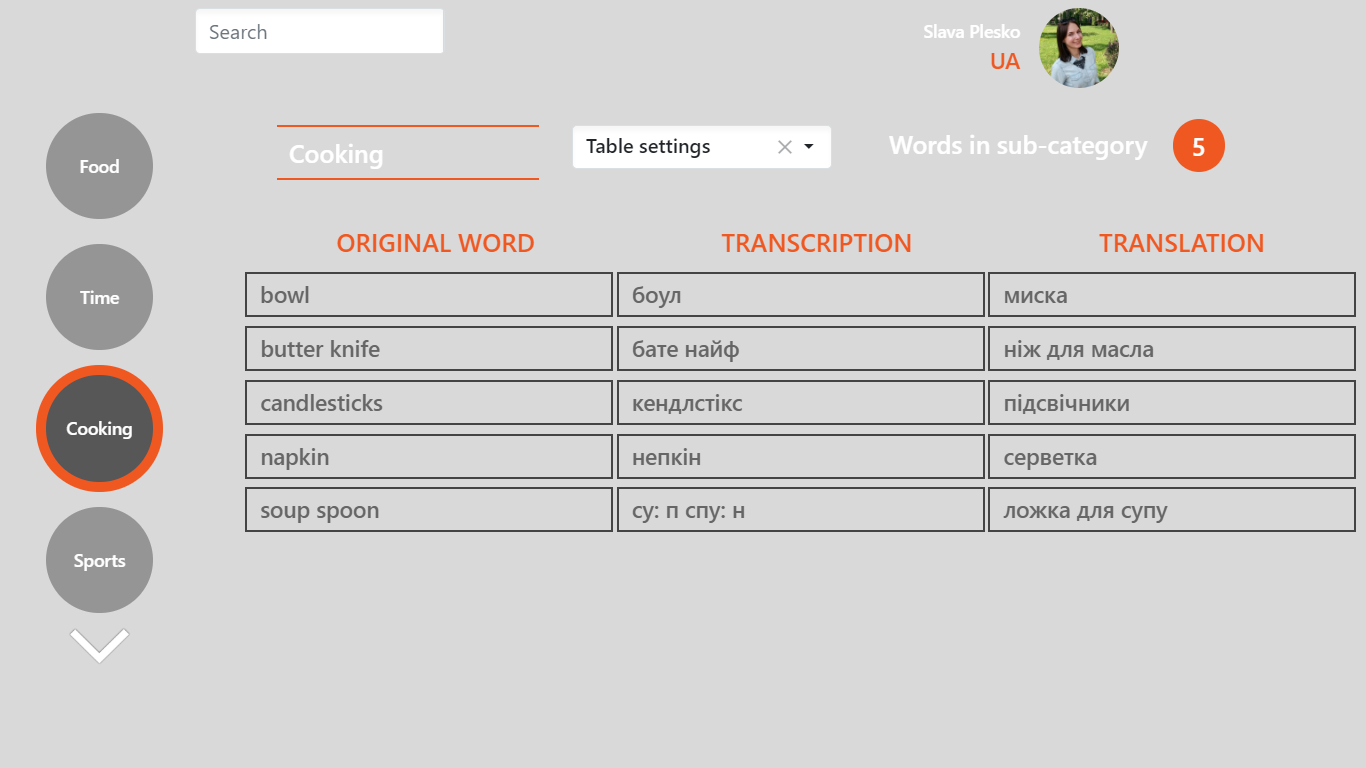Click the Cooking category title field
The image size is (1366, 768).
(x=408, y=153)
